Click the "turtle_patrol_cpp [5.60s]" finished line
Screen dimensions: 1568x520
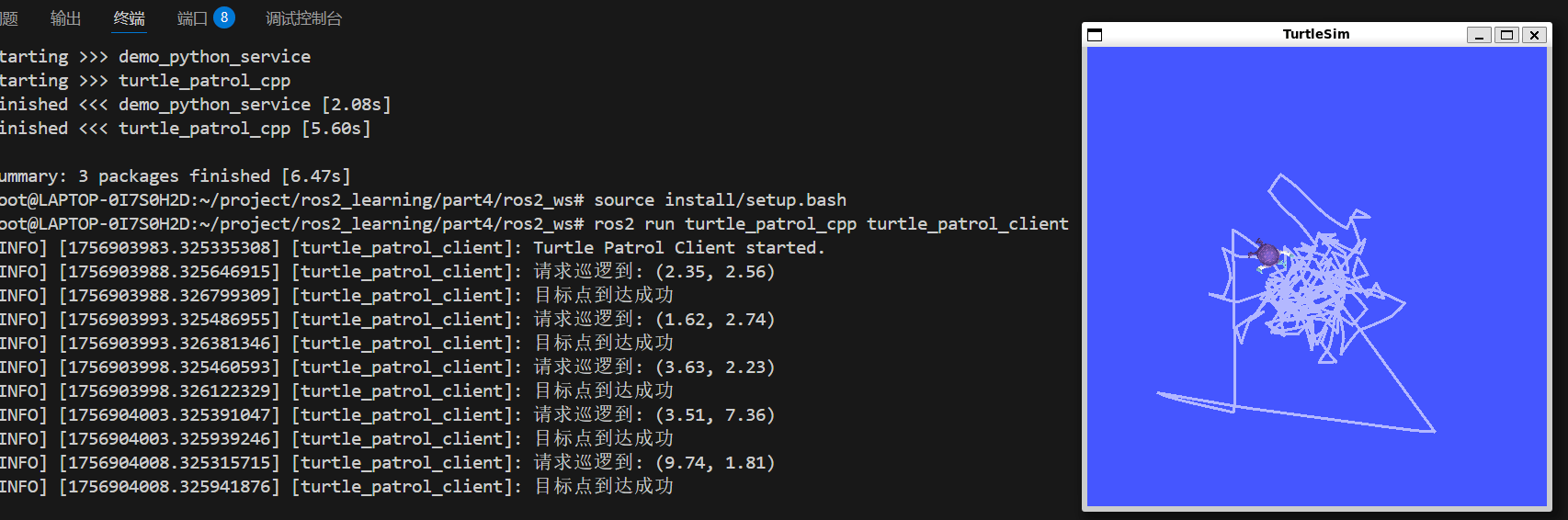pos(244,129)
